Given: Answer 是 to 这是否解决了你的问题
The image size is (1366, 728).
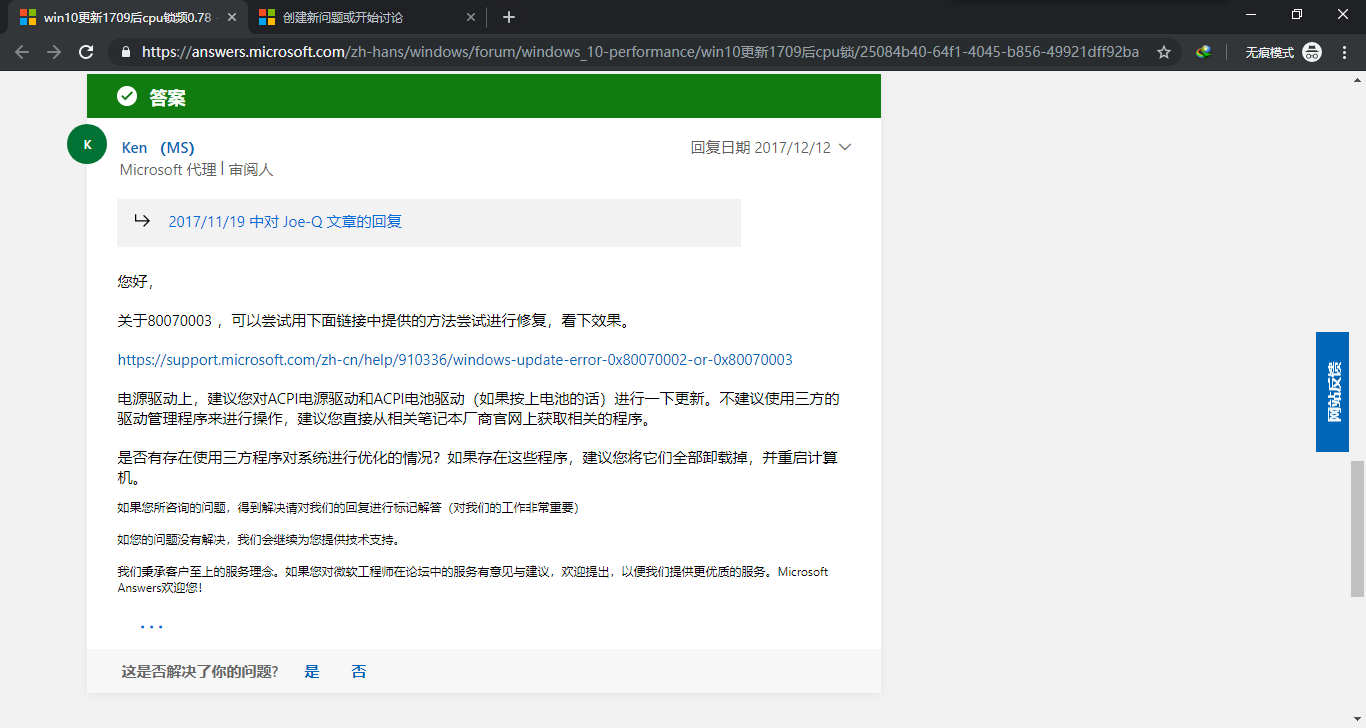Looking at the screenshot, I should click(312, 671).
